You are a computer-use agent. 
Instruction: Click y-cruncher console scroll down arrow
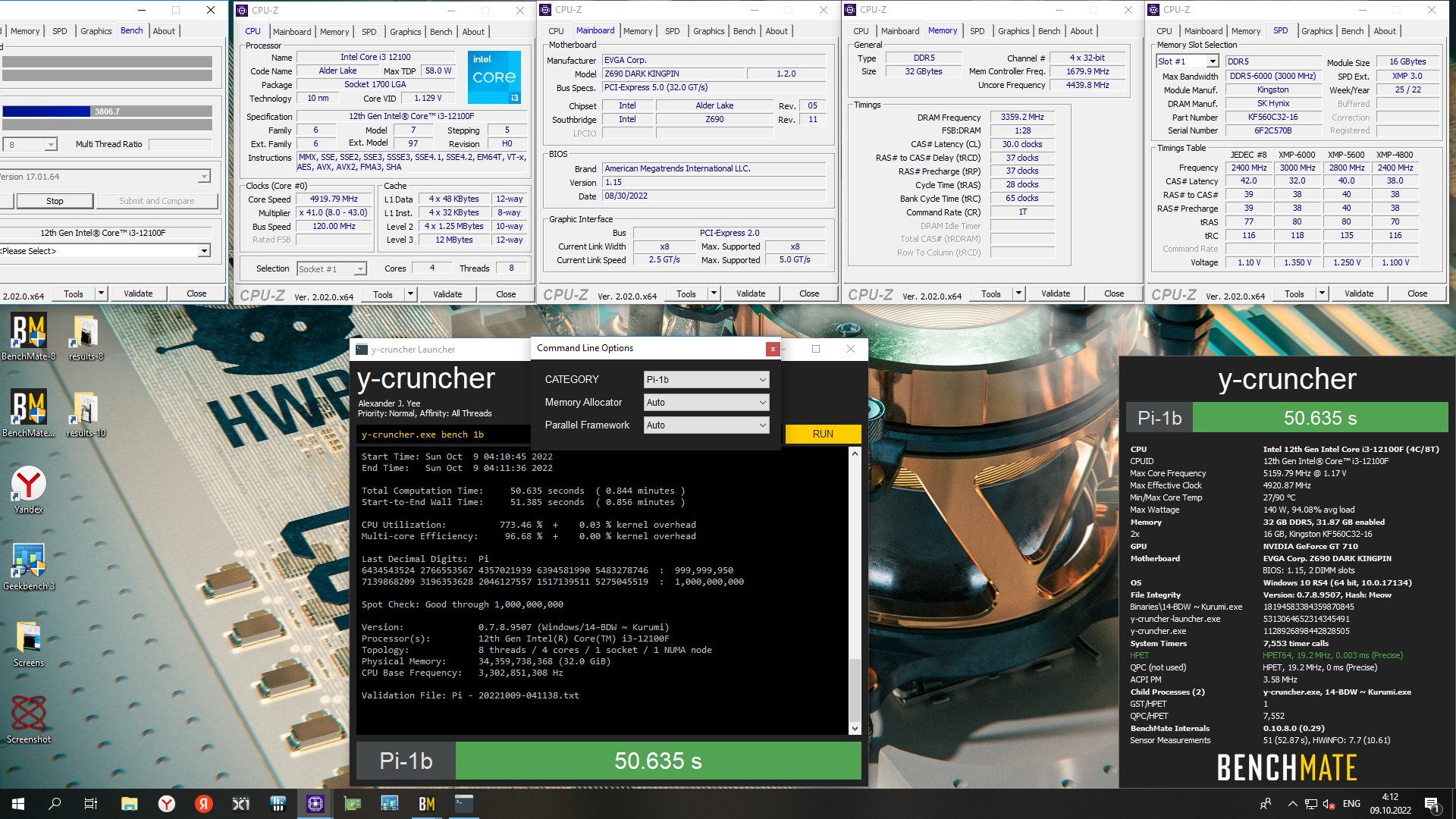[855, 729]
